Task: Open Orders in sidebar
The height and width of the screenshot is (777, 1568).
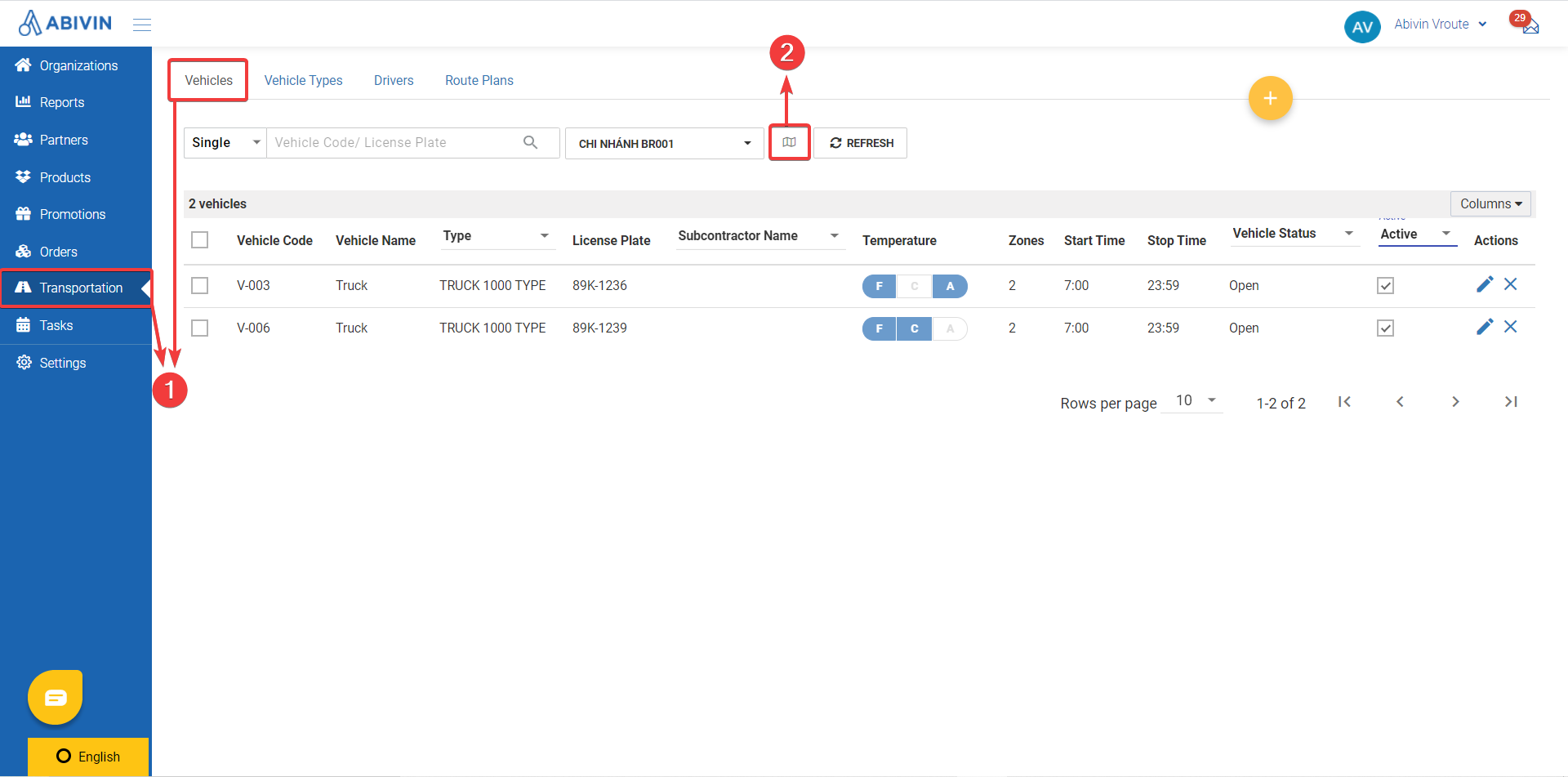Action: (x=76, y=252)
